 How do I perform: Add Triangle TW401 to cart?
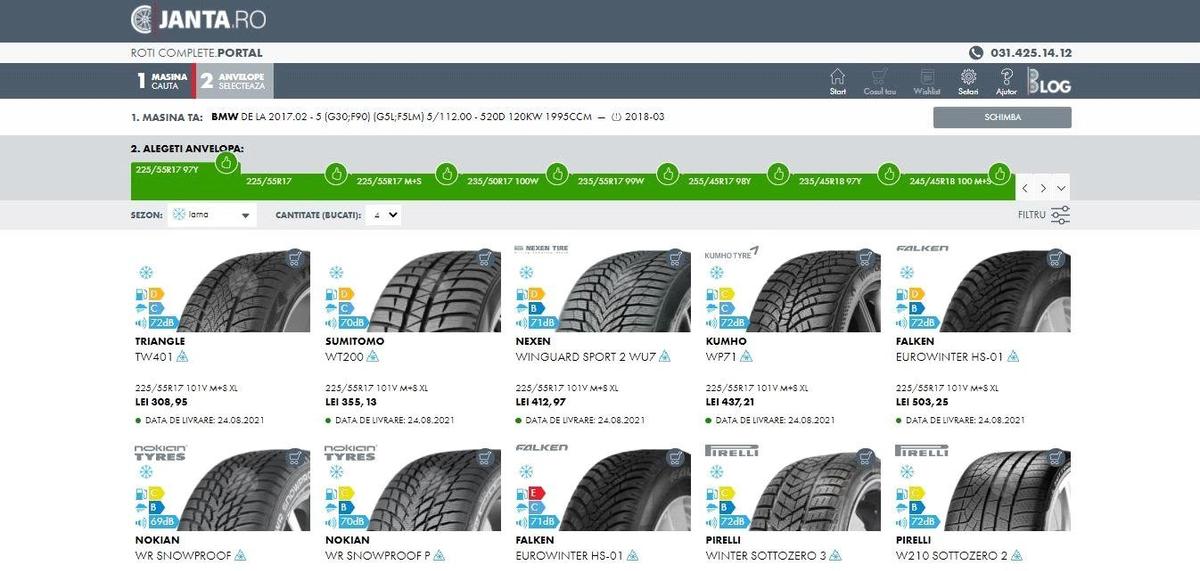tap(295, 258)
